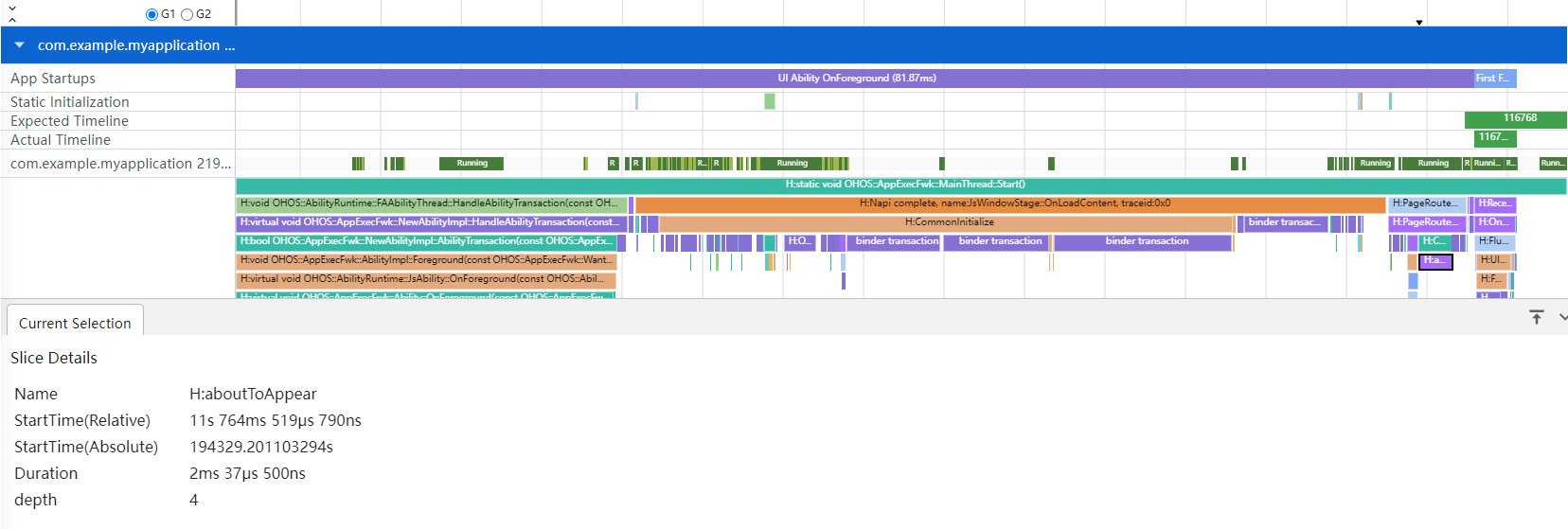Click the scroll-to-top icon in details panel
This screenshot has height=529, width=1568.
point(1537,317)
